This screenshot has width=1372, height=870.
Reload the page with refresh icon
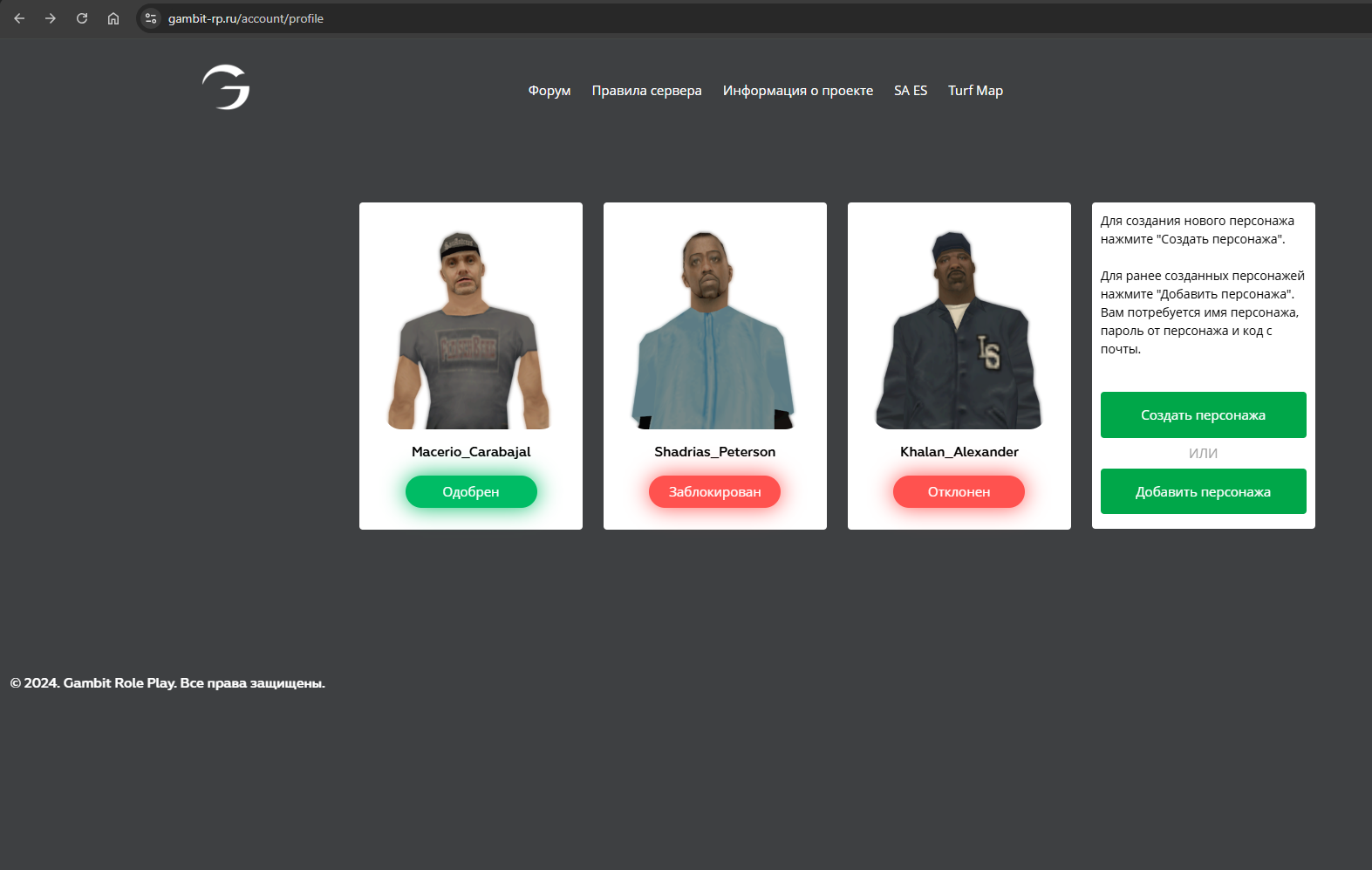tap(82, 18)
